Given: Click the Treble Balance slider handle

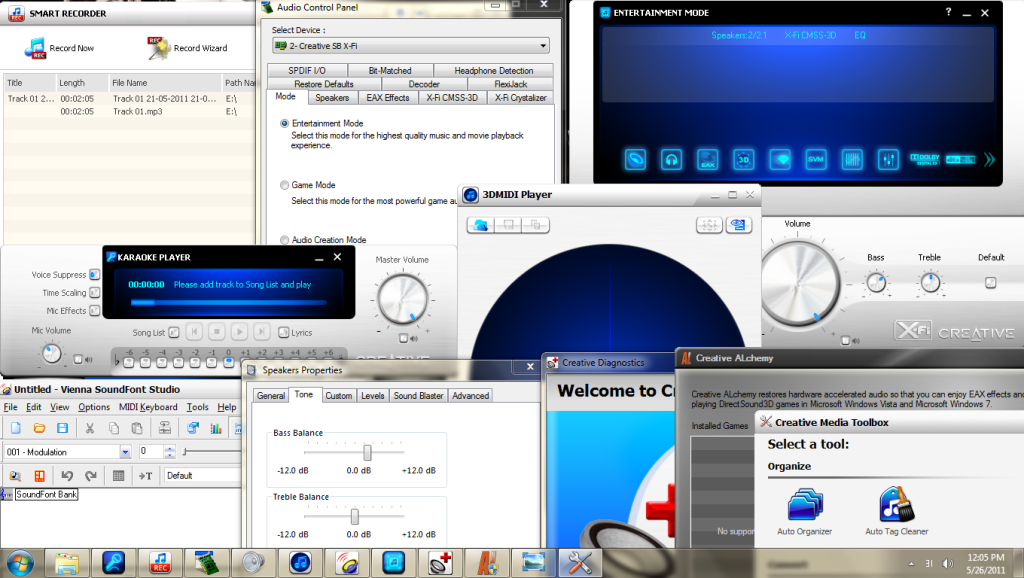Looking at the screenshot, I should 355,517.
